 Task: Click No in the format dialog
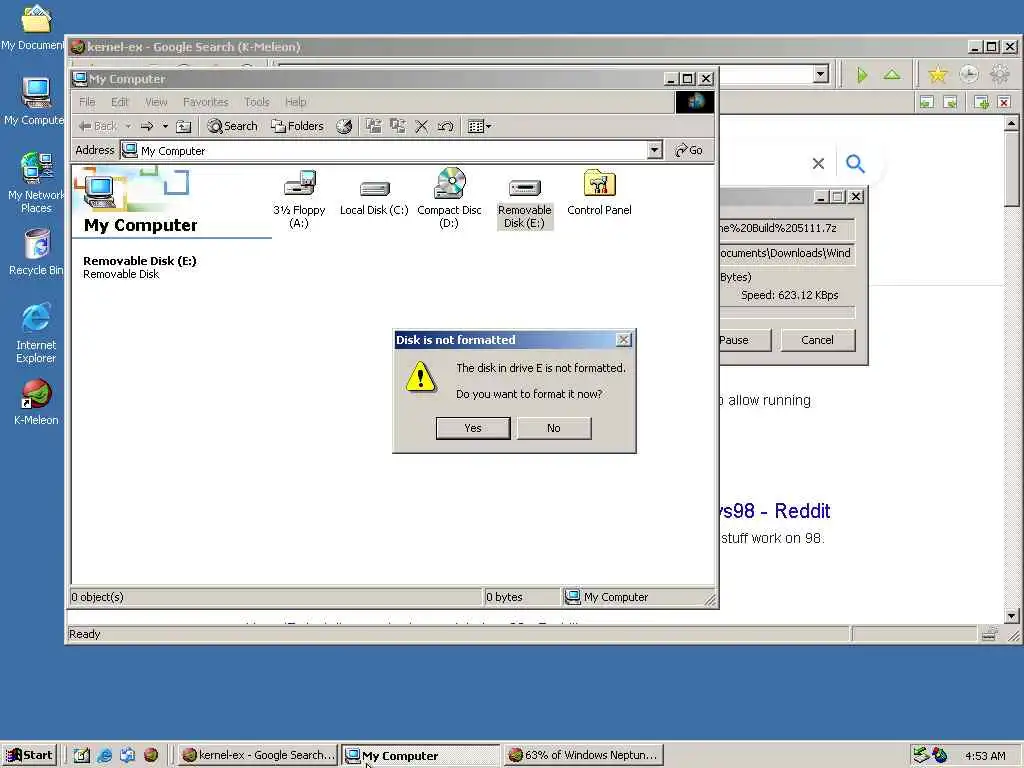[554, 428]
